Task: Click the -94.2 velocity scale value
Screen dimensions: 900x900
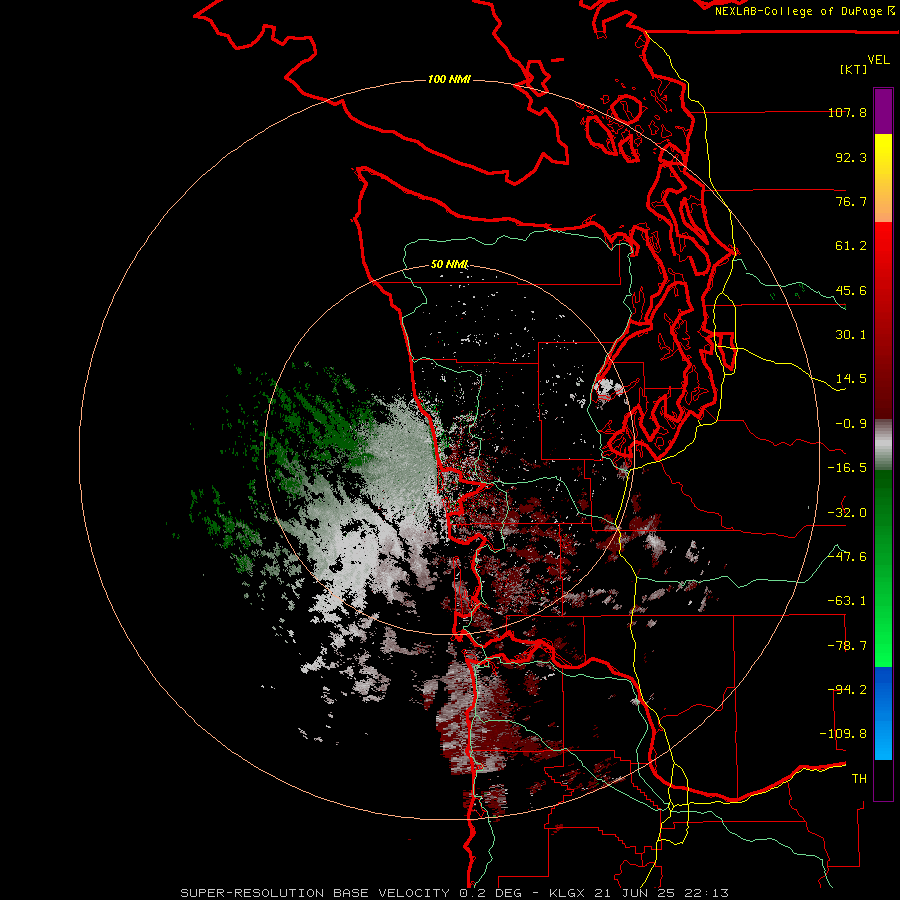Action: 847,690
